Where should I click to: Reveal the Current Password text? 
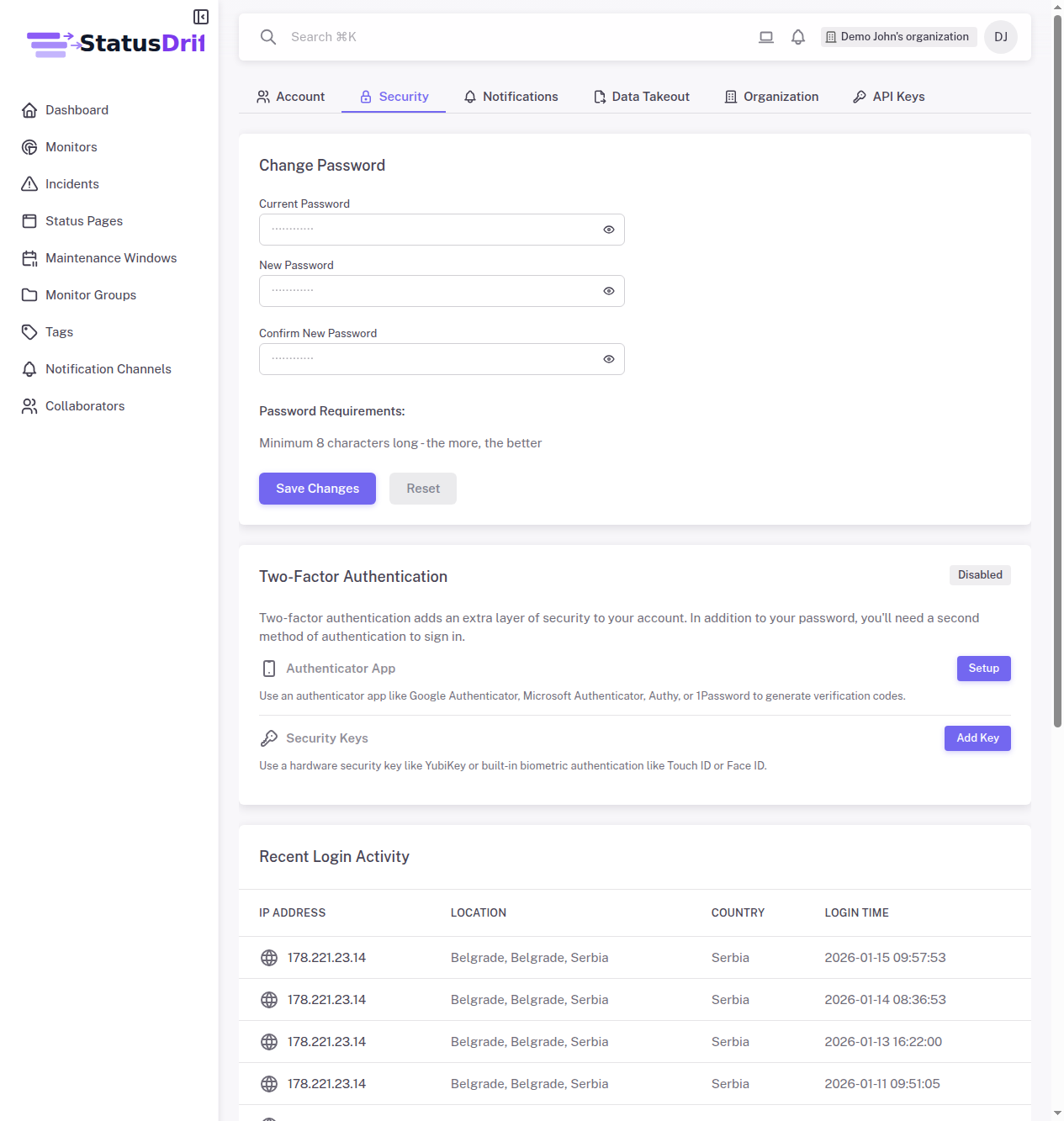[x=608, y=229]
